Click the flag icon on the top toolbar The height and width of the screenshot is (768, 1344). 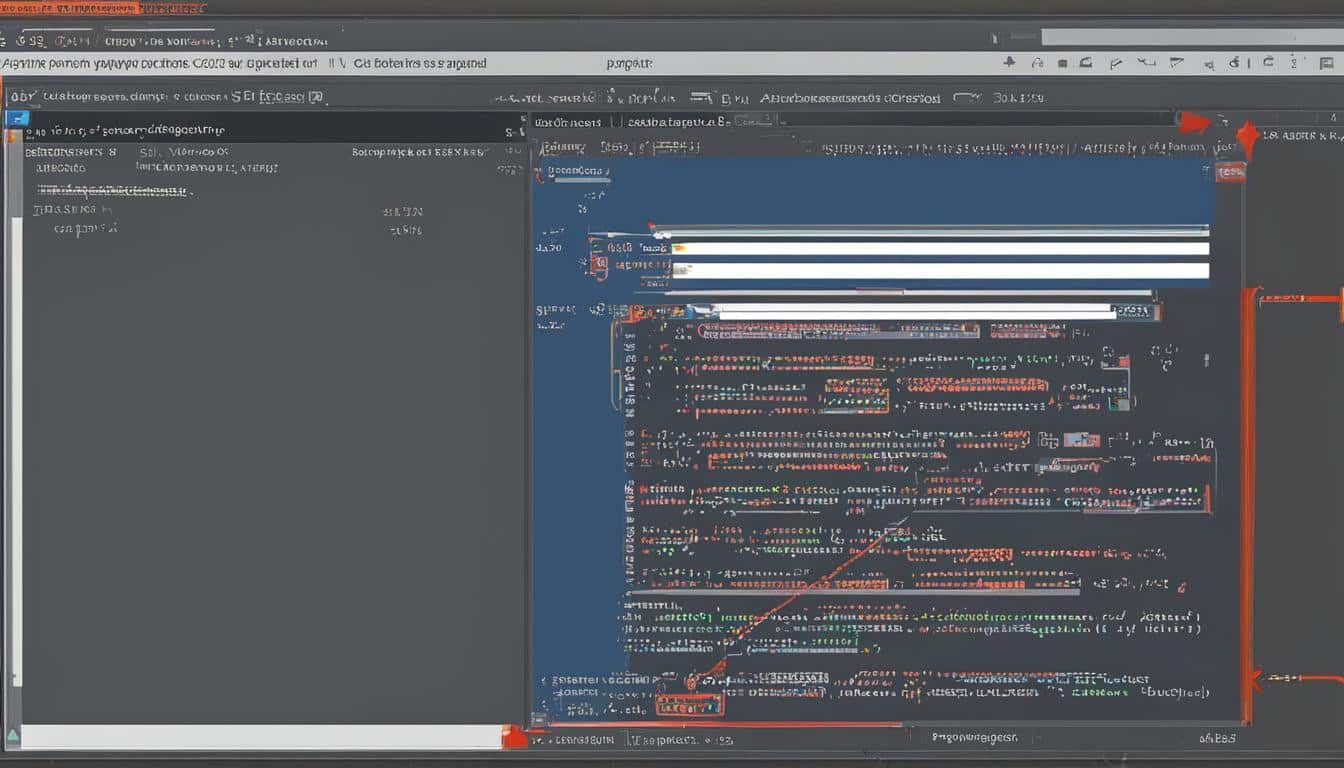coord(1177,63)
